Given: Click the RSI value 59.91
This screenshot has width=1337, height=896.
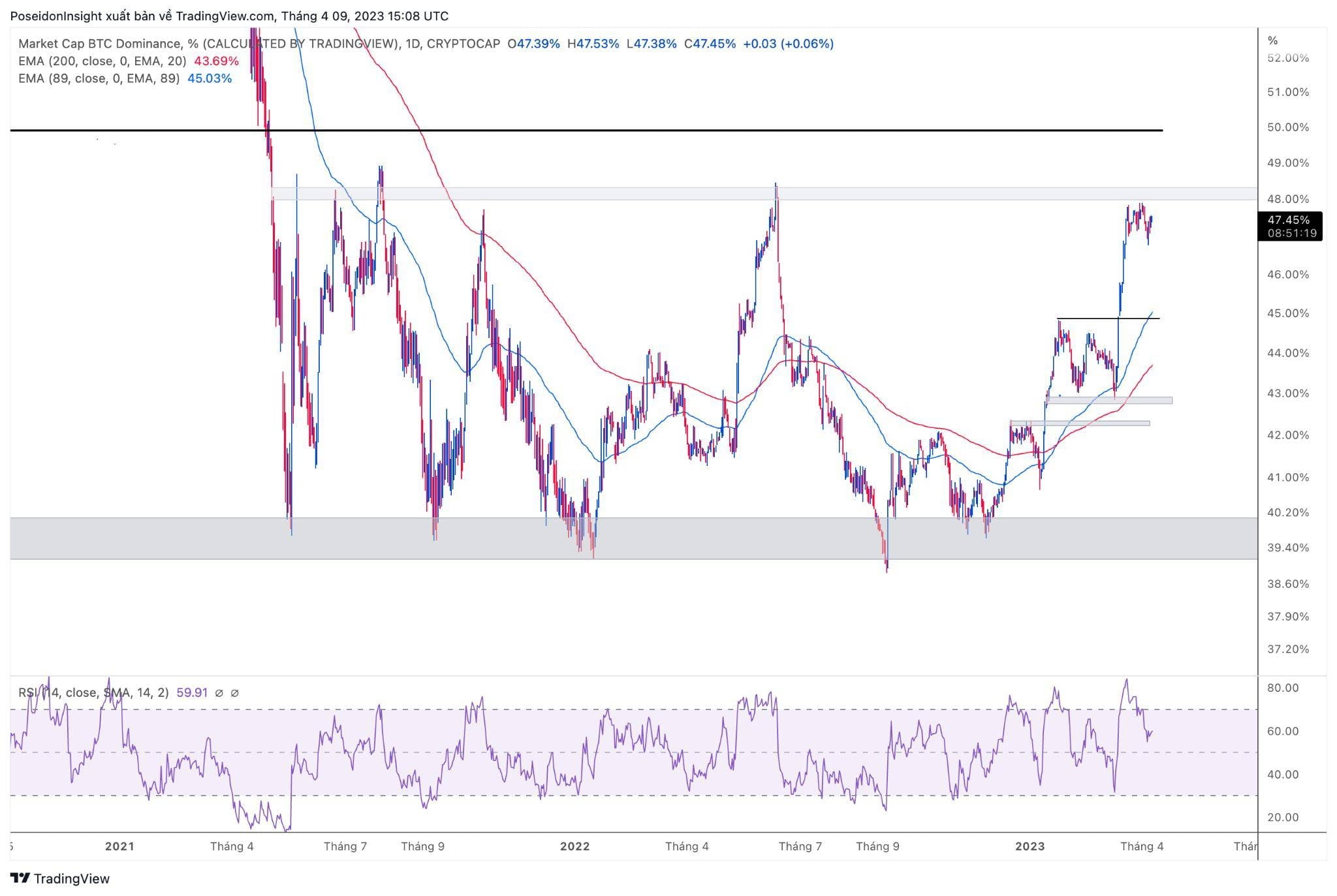Looking at the screenshot, I should click(x=192, y=692).
